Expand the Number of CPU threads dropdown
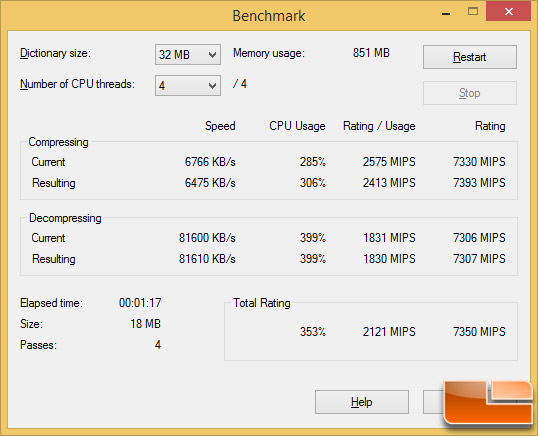Screen dimensions: 538x436 pos(188,85)
